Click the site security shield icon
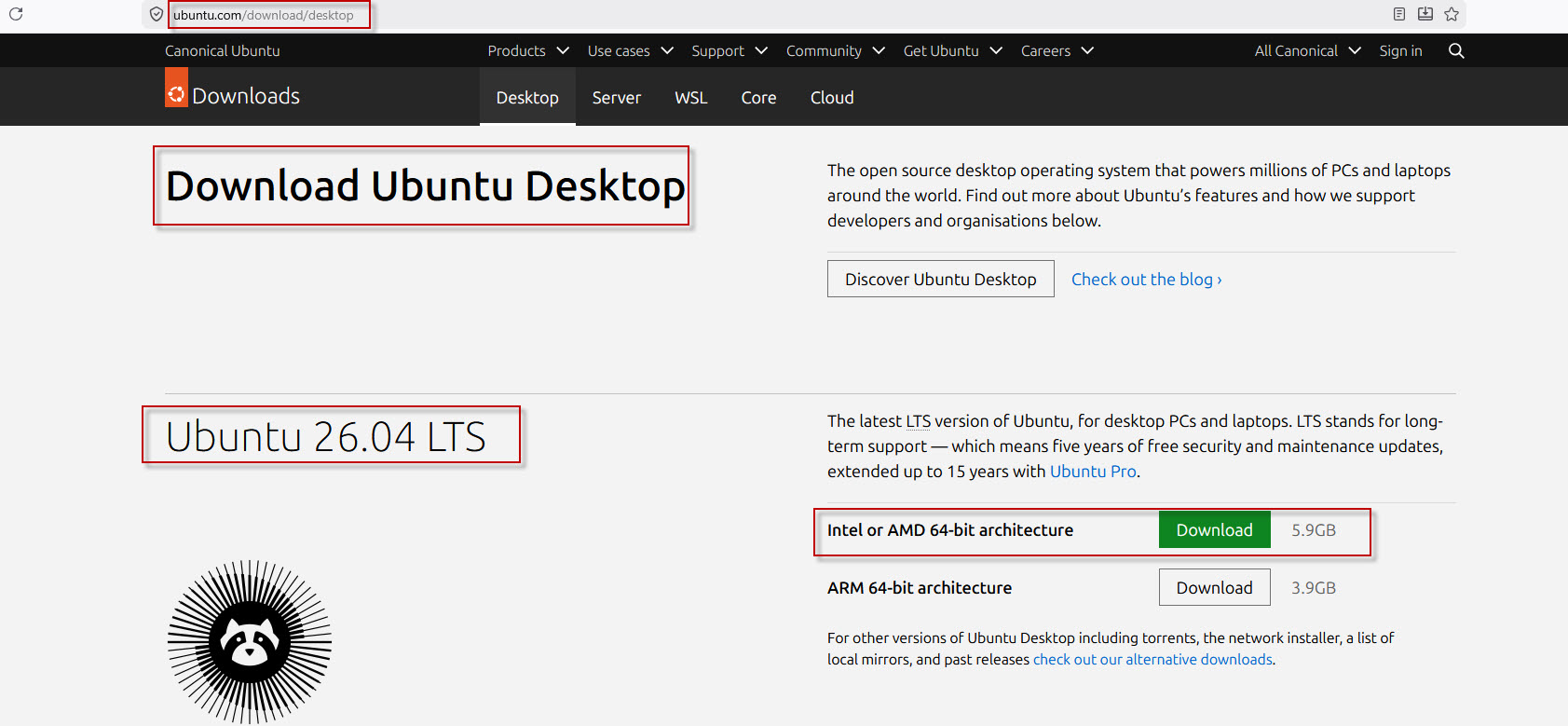Viewport: 1568px width, 726px height. (x=157, y=15)
